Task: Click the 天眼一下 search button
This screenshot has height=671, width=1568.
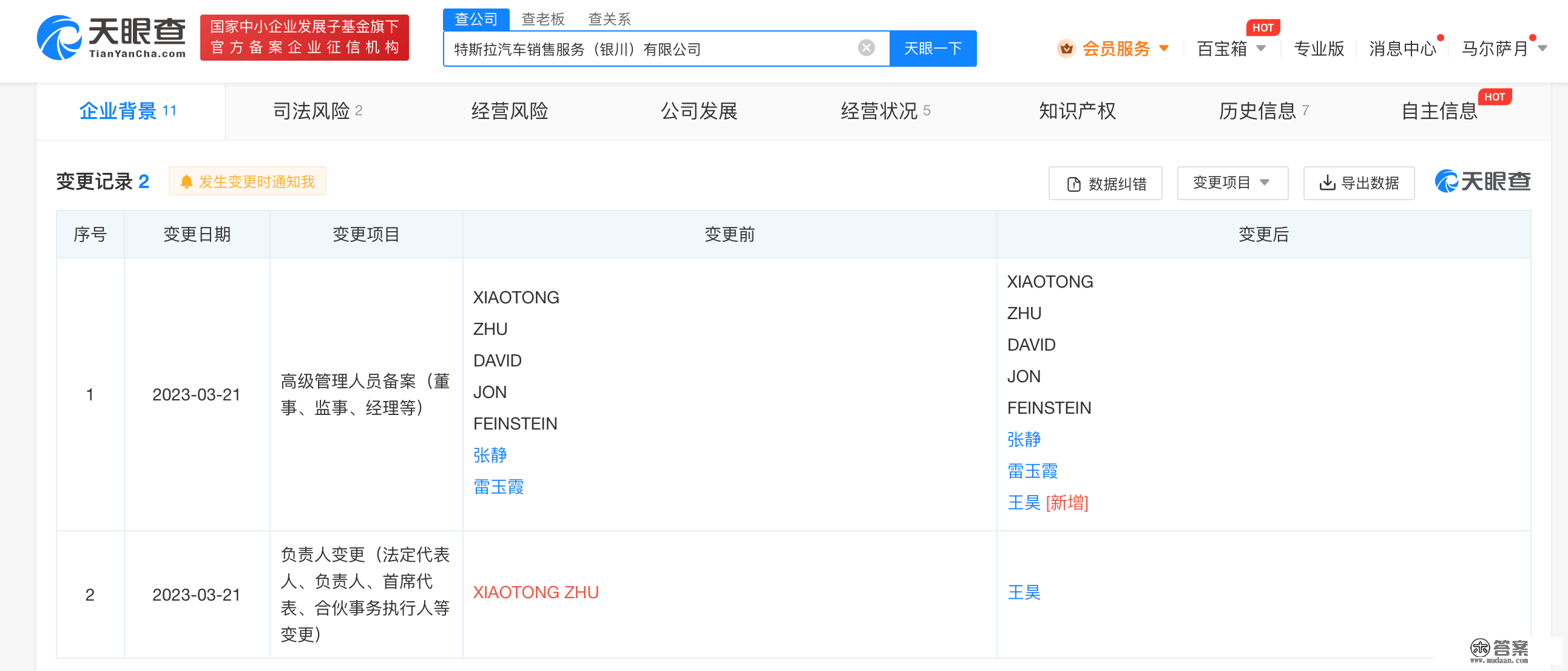Action: point(933,48)
